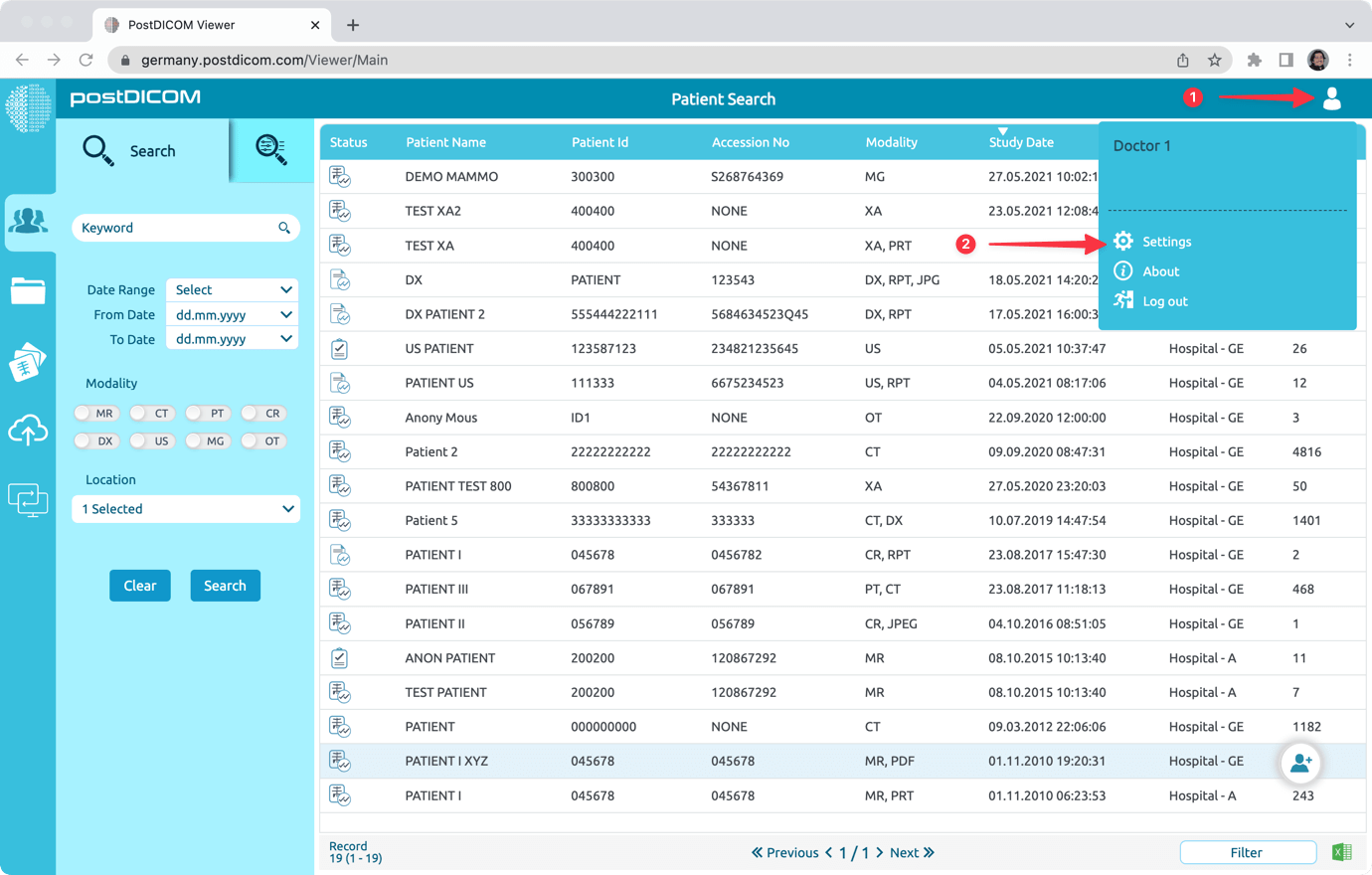Select the screen sharing sidebar icon
The width and height of the screenshot is (1372, 875).
point(29,500)
